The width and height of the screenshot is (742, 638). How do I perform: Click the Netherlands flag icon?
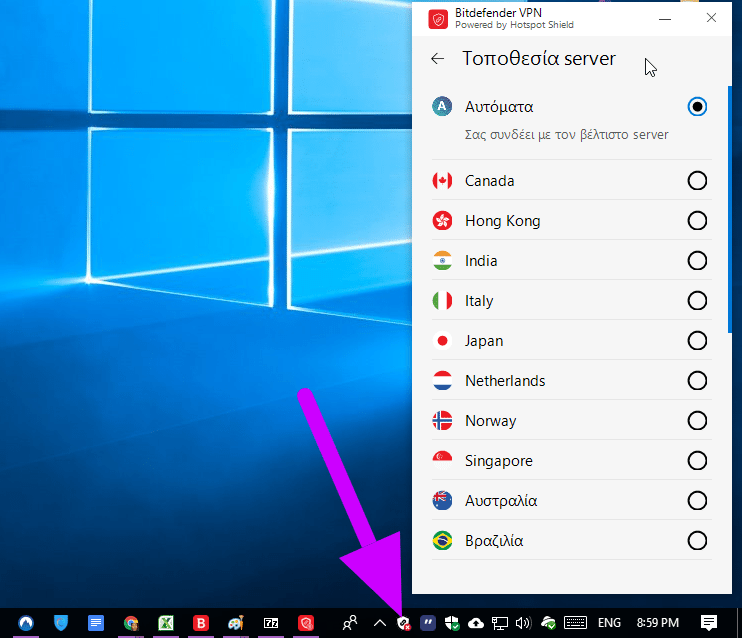click(442, 381)
